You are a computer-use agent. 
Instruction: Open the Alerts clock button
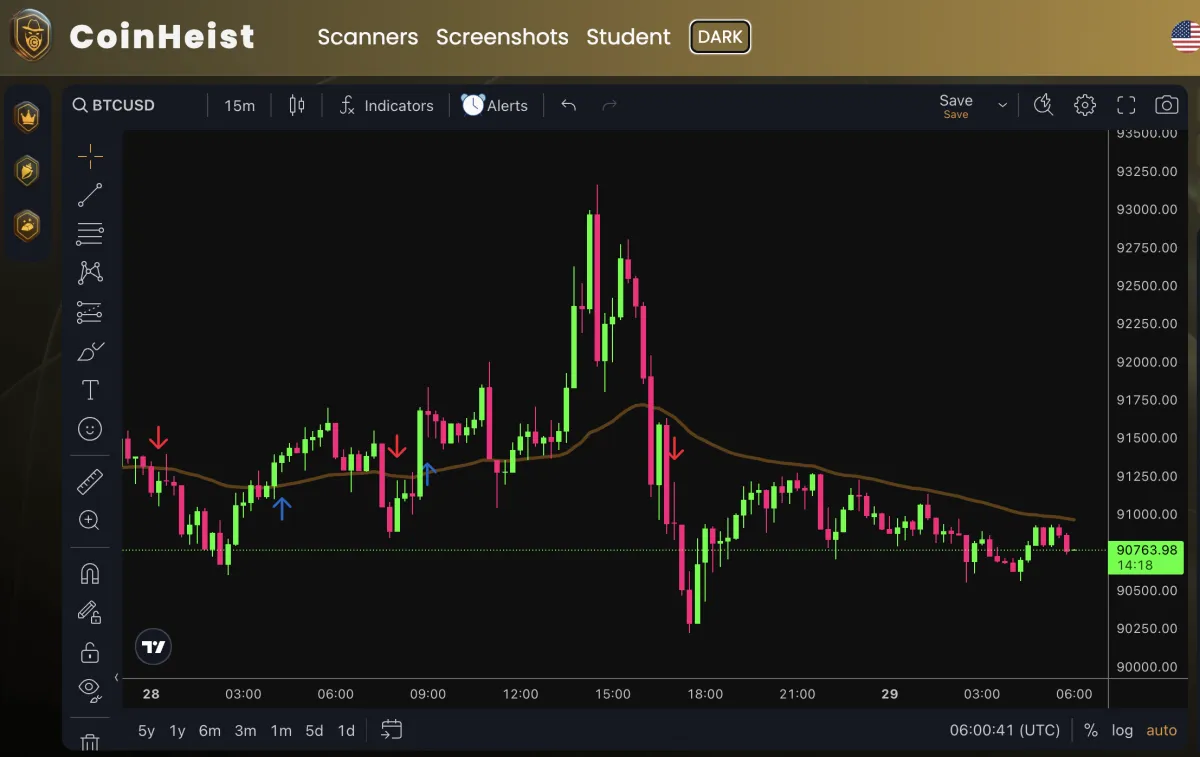[494, 105]
